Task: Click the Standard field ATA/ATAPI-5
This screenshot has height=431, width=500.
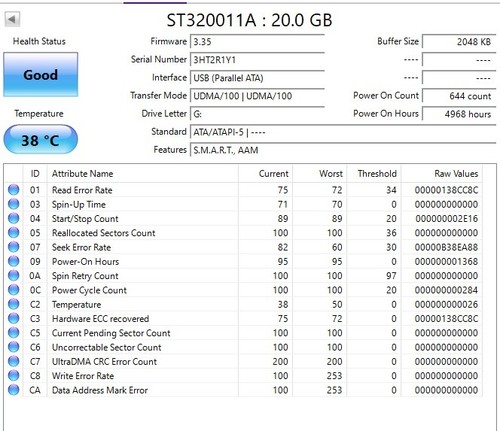Action: 343,132
